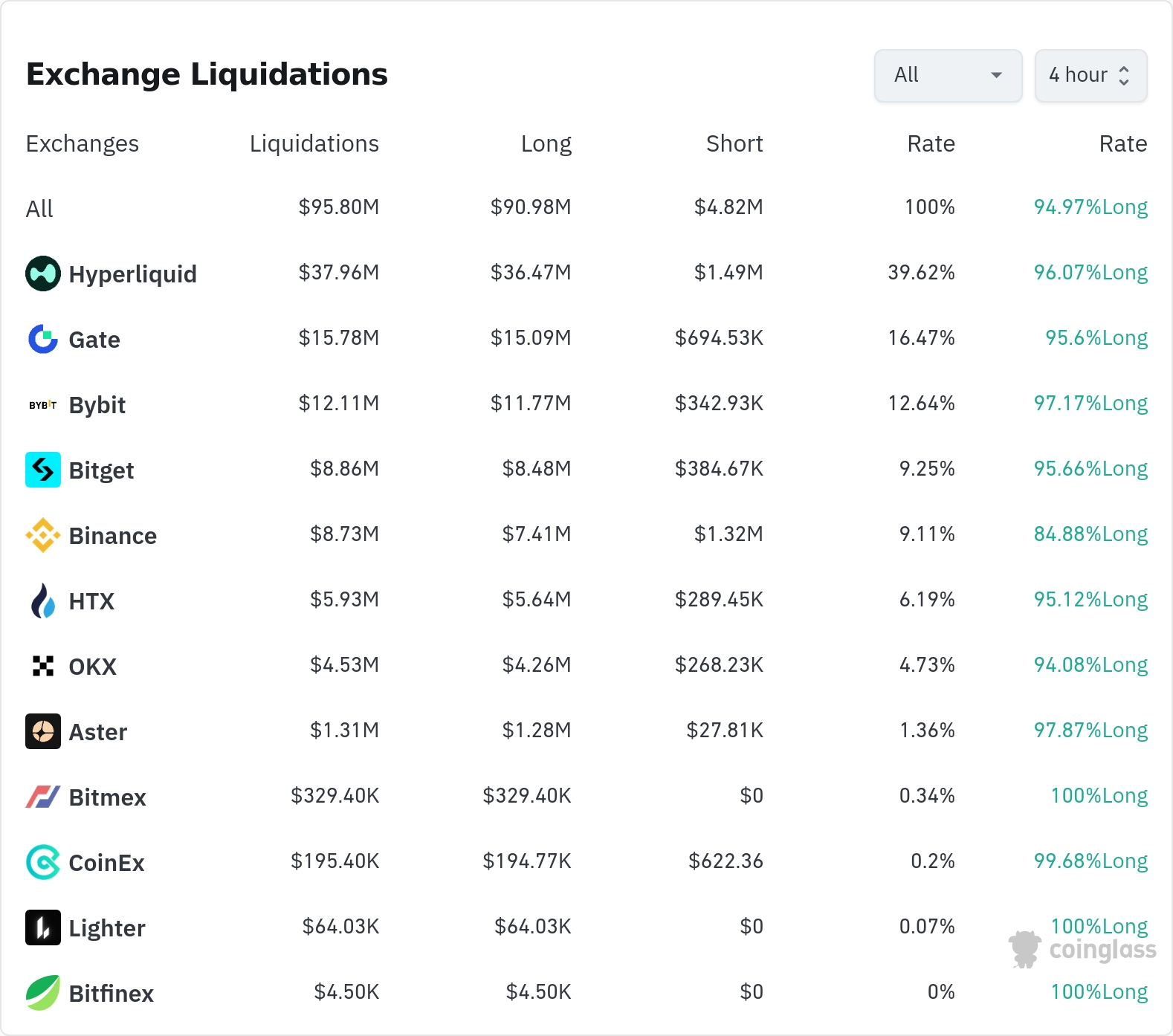Click the Aster exchange logo icon
This screenshot has width=1173, height=1036.
43,731
